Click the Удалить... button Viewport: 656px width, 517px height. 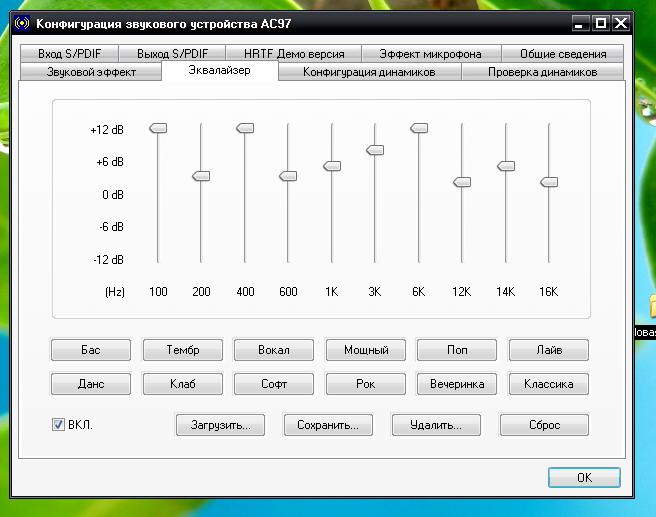[436, 425]
